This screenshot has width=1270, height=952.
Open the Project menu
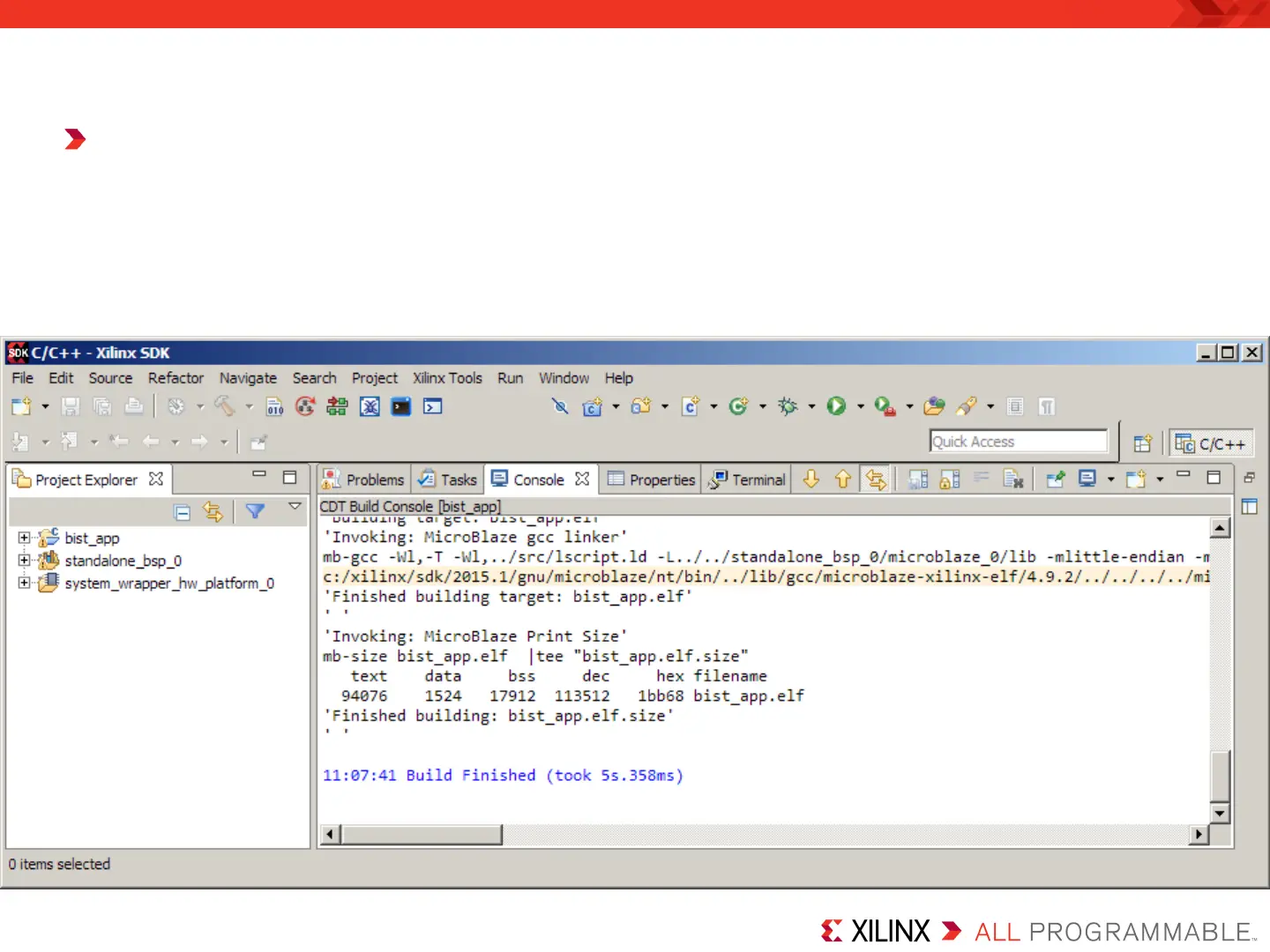coord(375,377)
